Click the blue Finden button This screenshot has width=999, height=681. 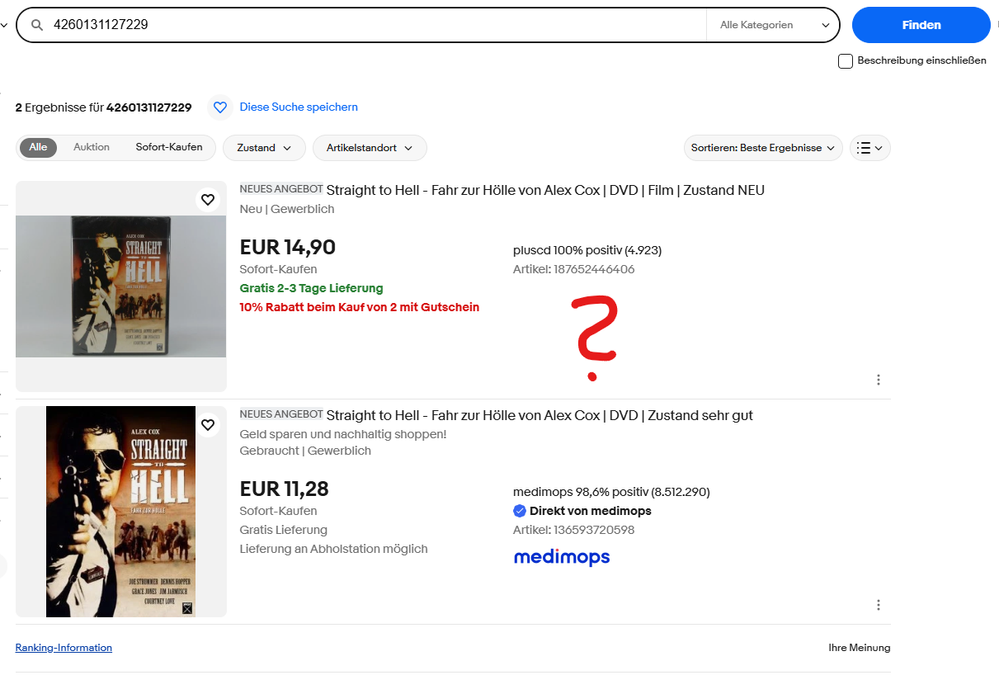[920, 24]
